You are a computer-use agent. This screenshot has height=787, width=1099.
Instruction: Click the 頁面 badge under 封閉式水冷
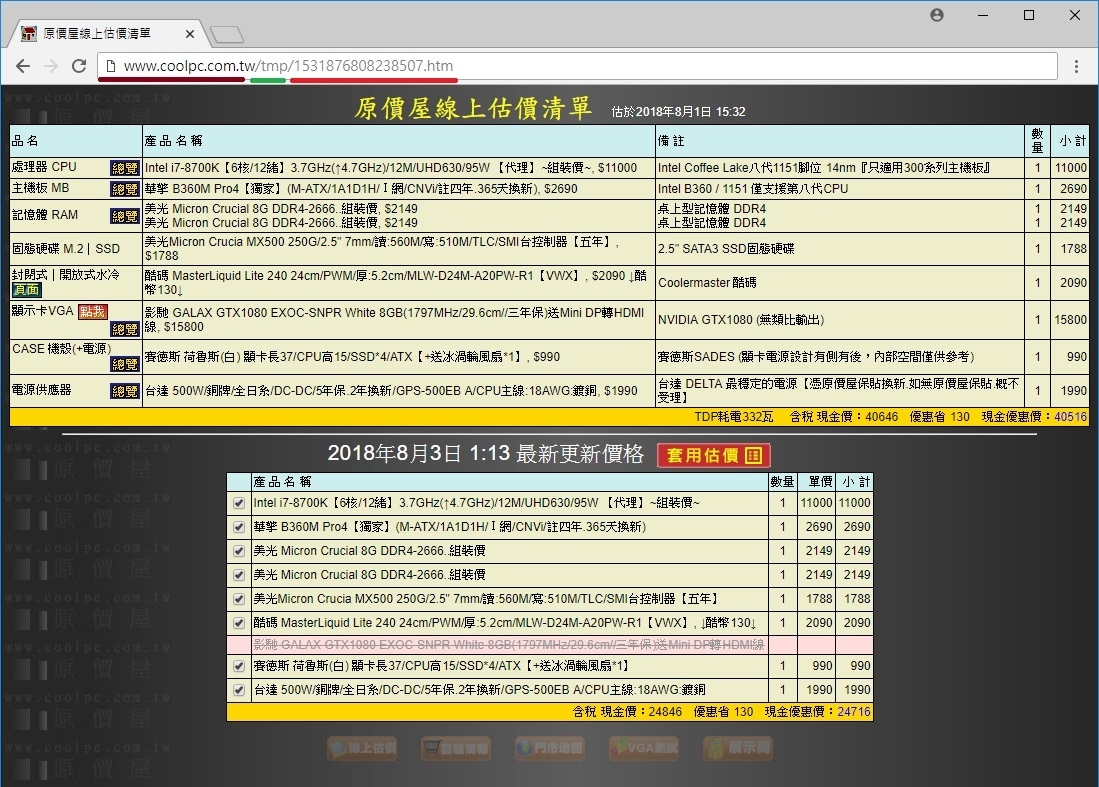click(27, 289)
